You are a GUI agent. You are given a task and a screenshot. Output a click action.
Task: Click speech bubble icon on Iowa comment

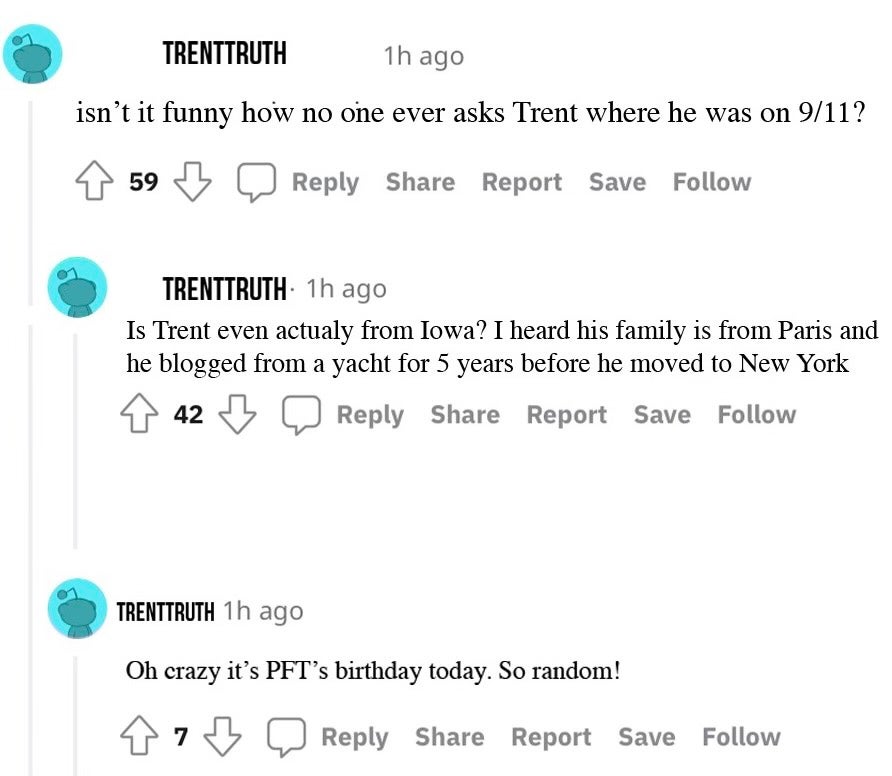pyautogui.click(x=300, y=415)
